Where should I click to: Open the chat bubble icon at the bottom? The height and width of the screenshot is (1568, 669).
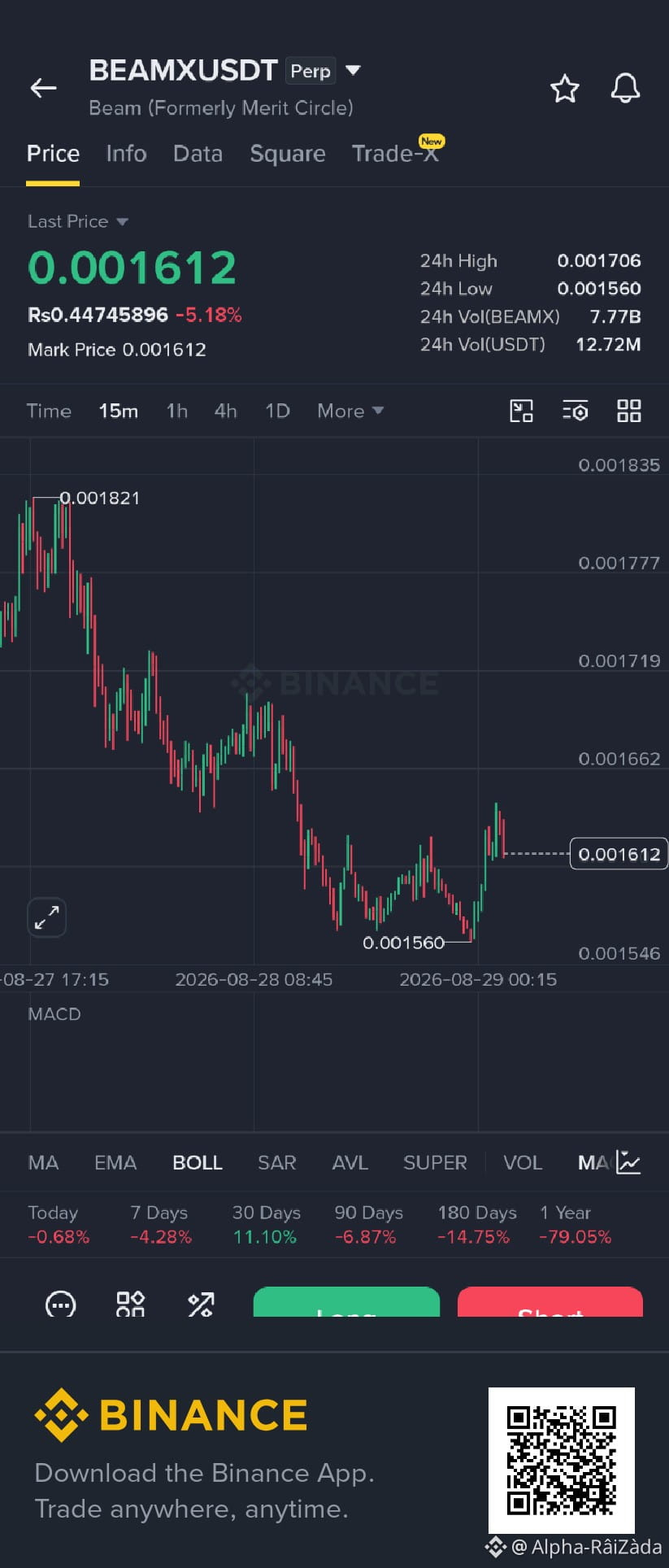pos(60,1304)
